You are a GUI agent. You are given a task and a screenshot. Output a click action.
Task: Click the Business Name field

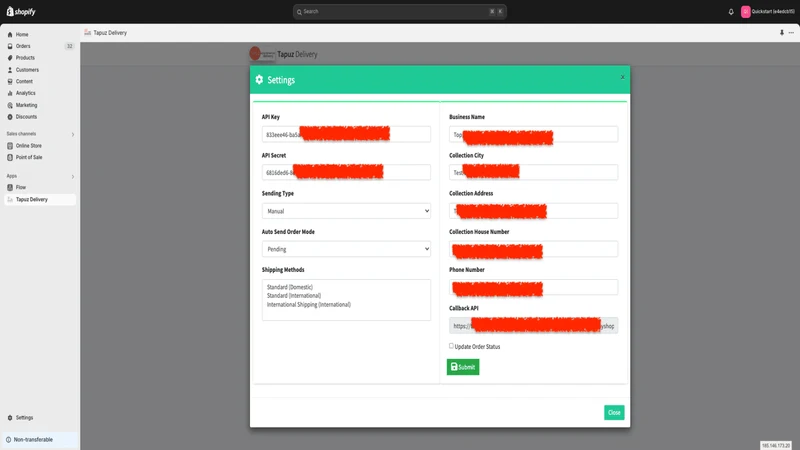[533, 134]
